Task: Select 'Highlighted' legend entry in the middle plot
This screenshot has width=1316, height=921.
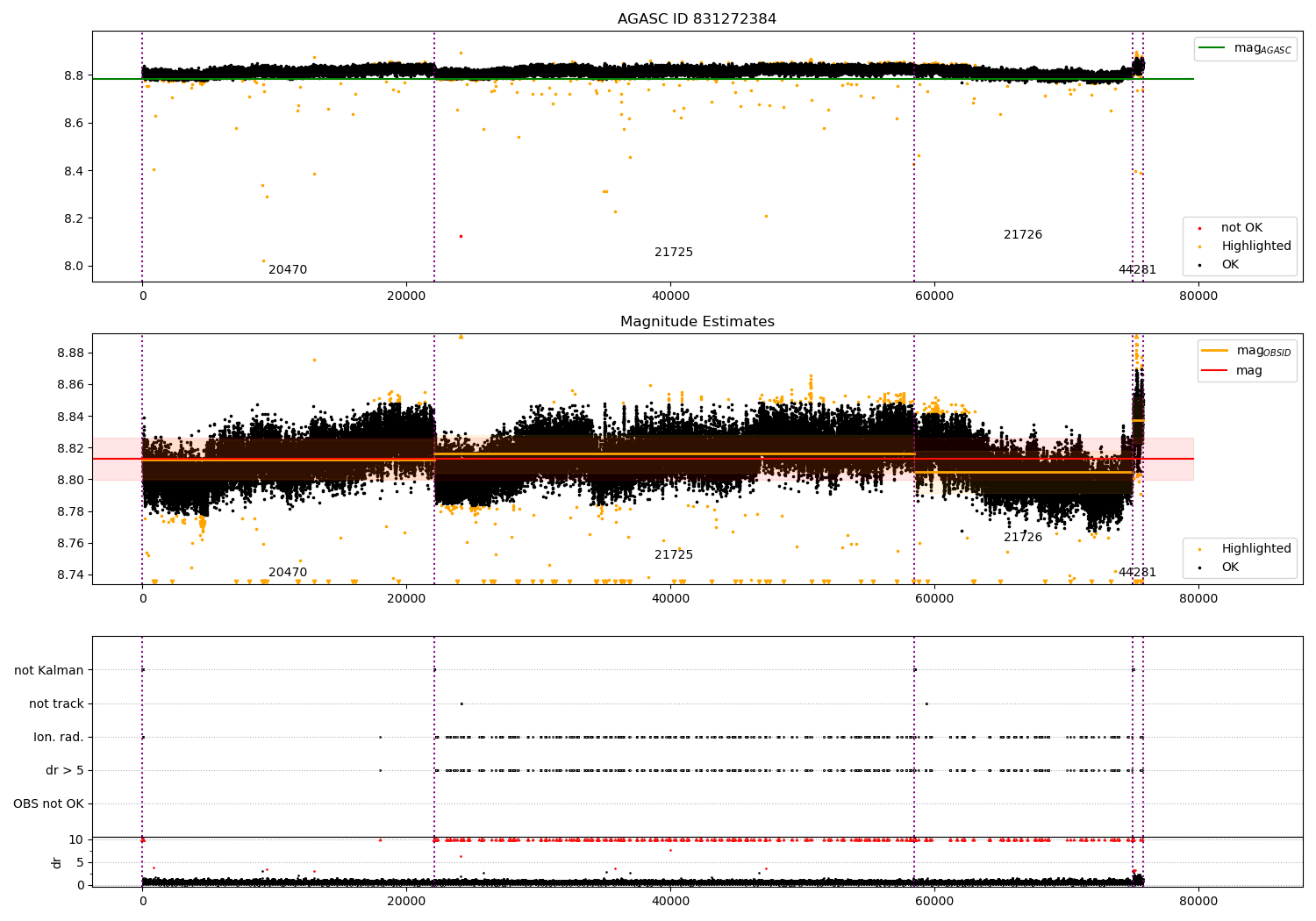Action: pos(1256,548)
